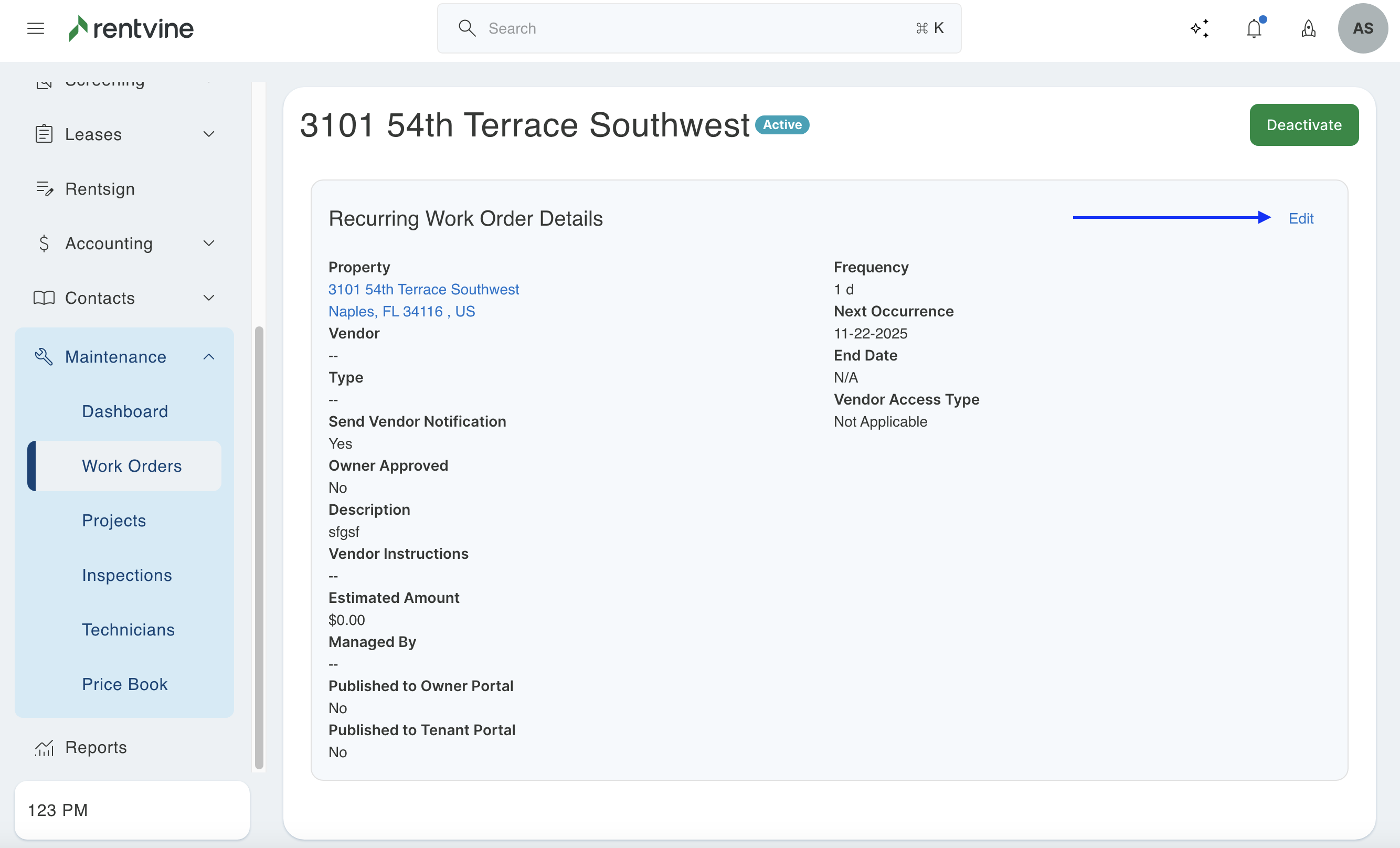Click the hamburger menu icon
Screen dimensions: 1400x848
tap(35, 28)
